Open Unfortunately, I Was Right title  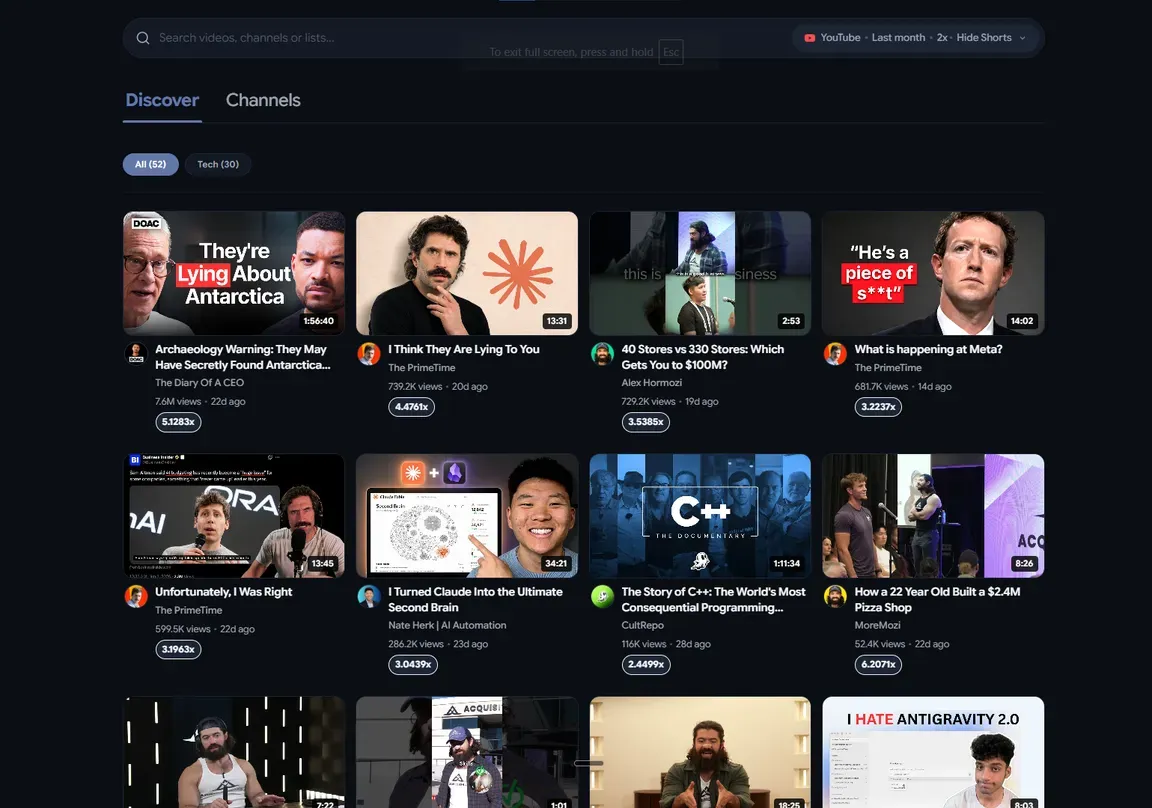click(223, 592)
